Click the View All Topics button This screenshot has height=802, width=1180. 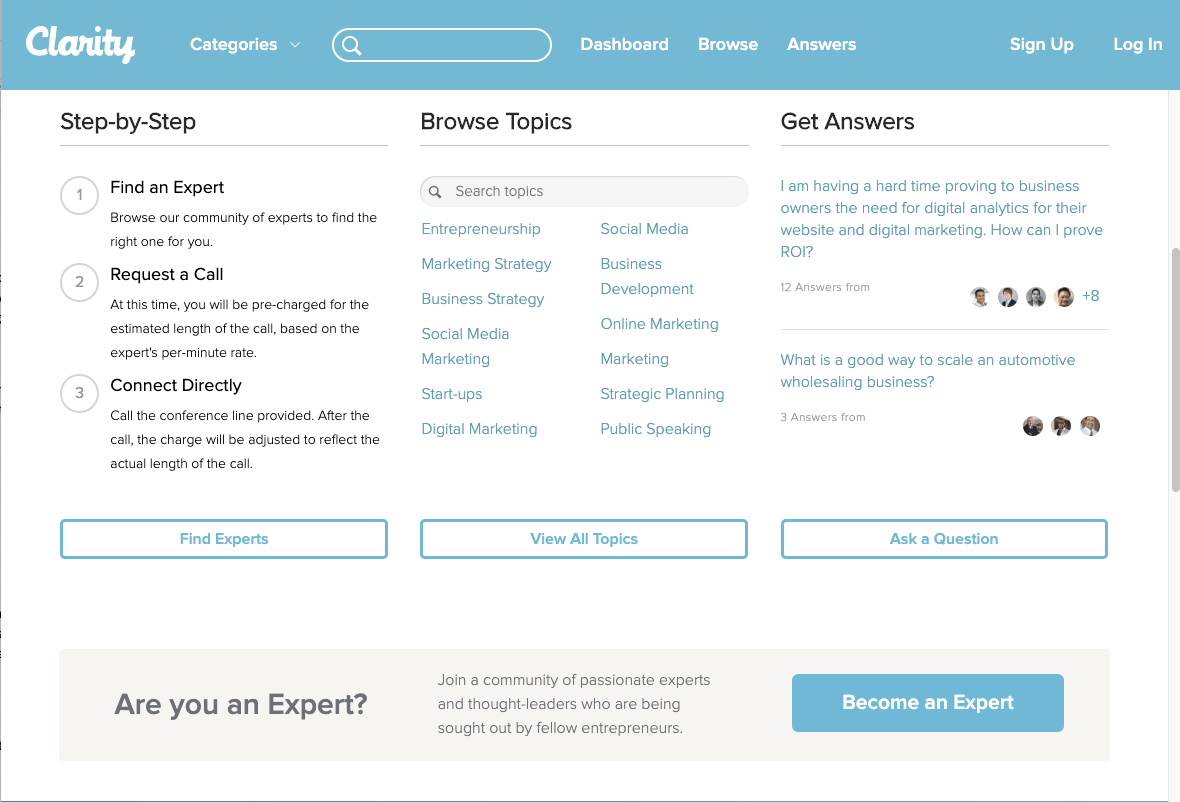click(584, 539)
